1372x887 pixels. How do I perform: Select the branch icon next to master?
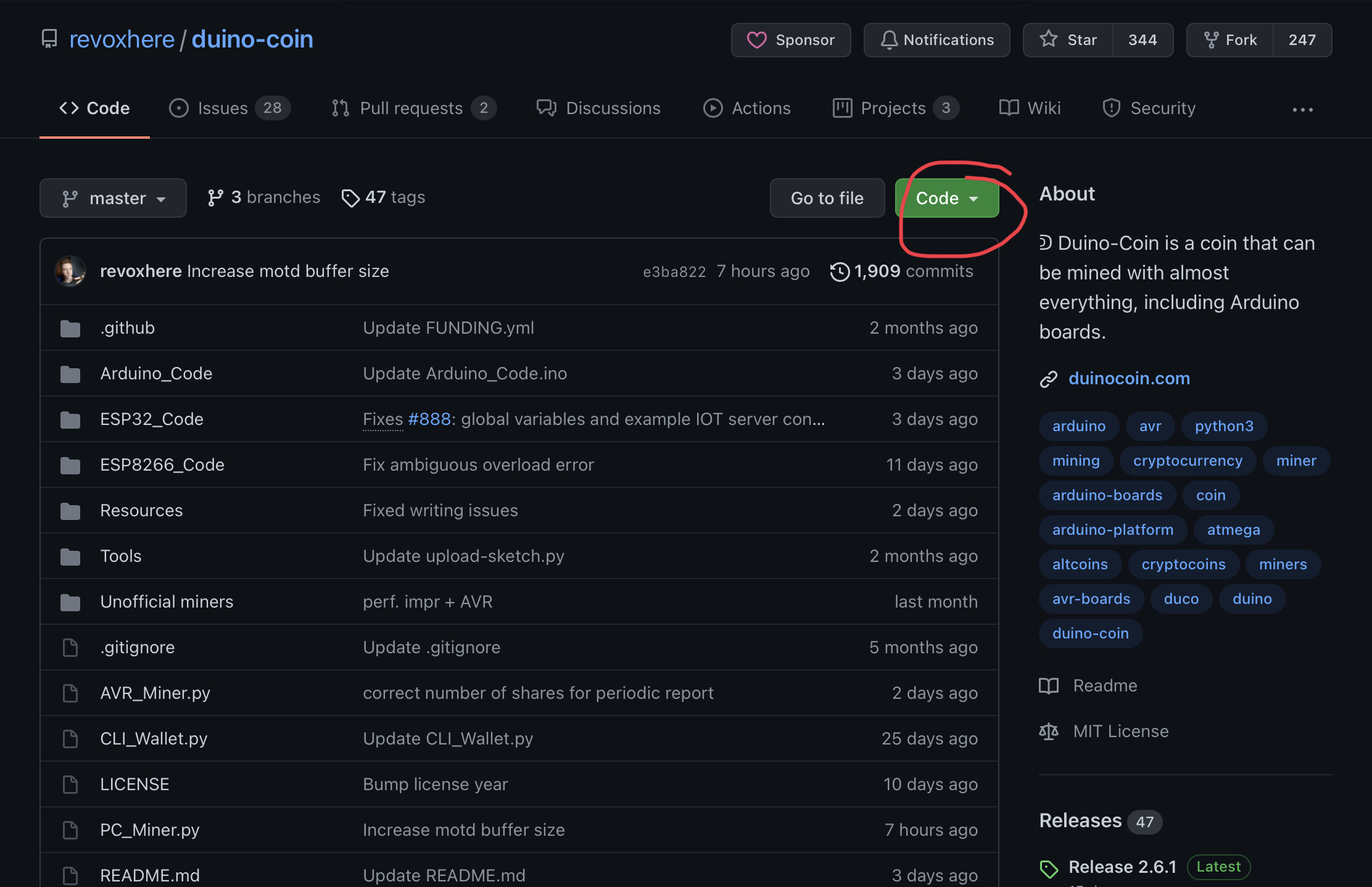coord(70,198)
